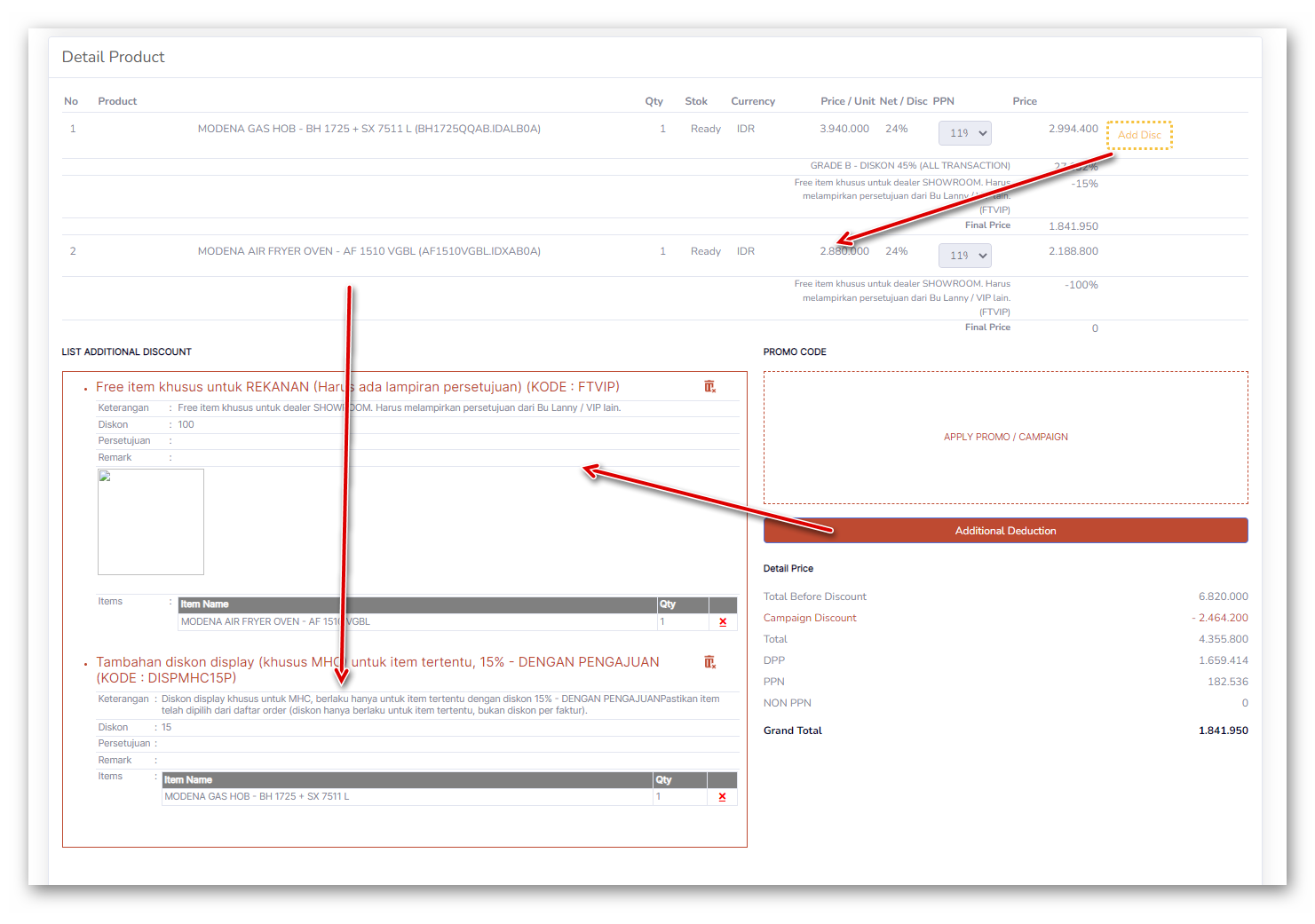The image size is (1315, 924).
Task: Click the Stok column header
Action: (696, 101)
